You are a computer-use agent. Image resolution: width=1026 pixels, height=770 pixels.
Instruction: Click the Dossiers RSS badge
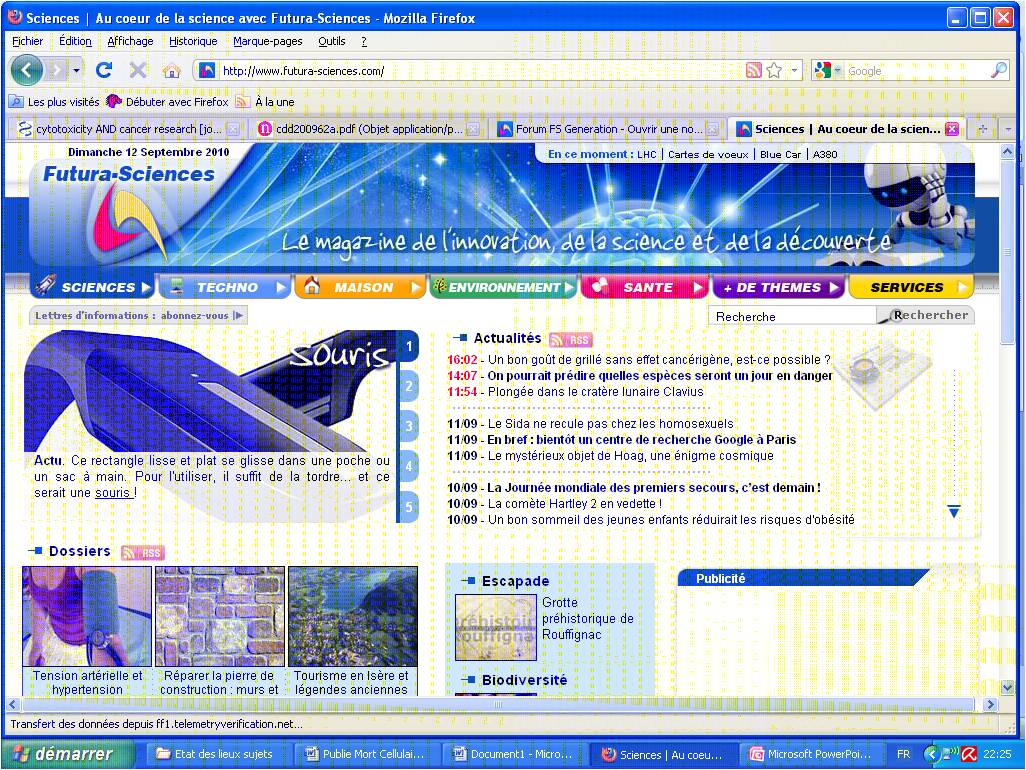pyautogui.click(x=143, y=553)
